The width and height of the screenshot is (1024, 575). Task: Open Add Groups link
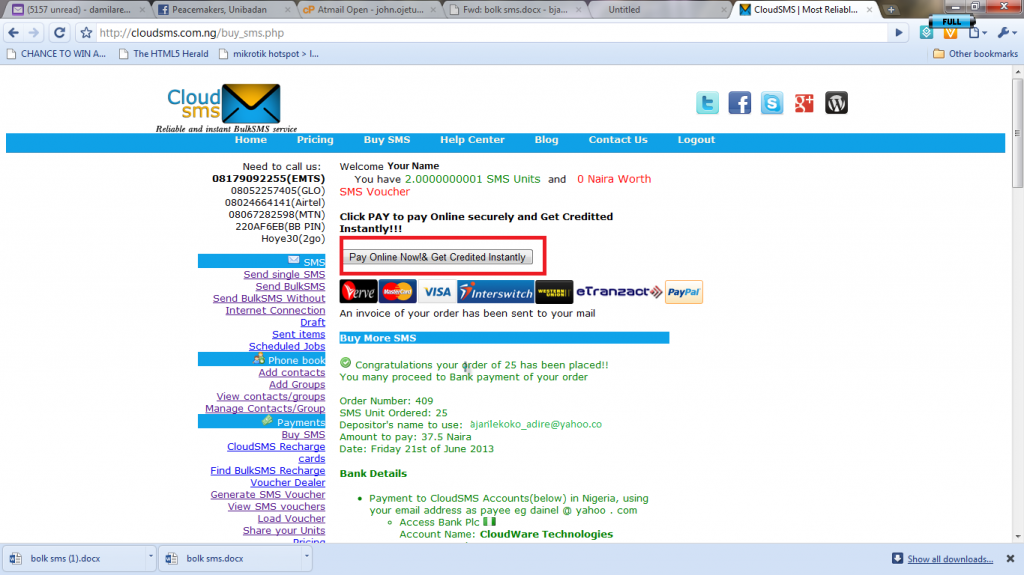(296, 384)
